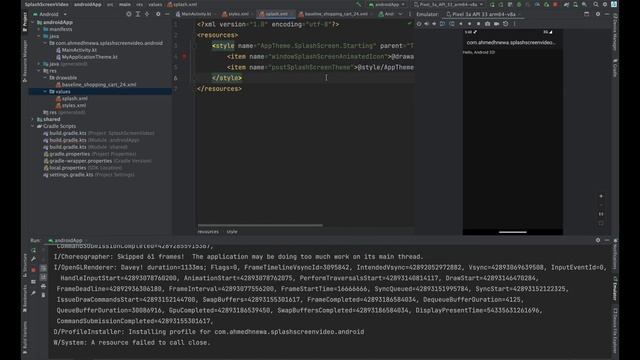Take emulator screenshot with camera icon
Image resolution: width=640 pixels, height=360 pixels.
coord(487,24)
